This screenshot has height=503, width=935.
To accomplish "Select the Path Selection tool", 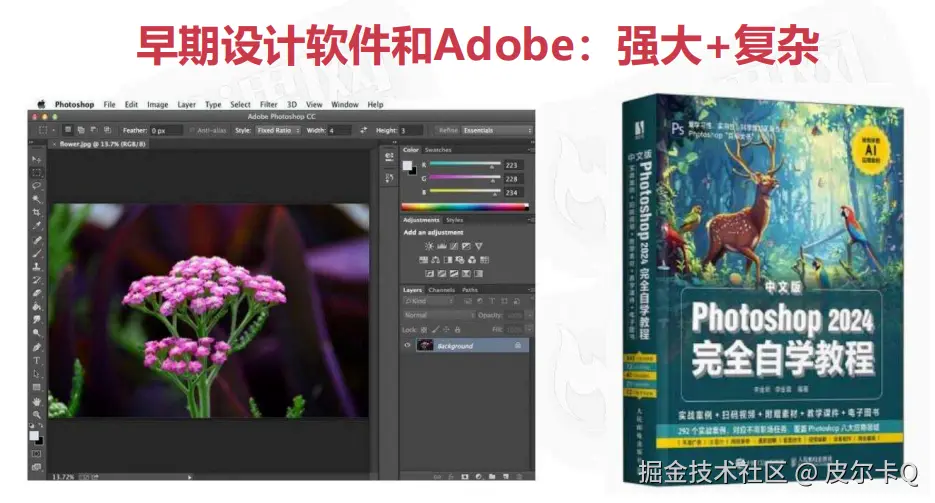I will (x=36, y=374).
